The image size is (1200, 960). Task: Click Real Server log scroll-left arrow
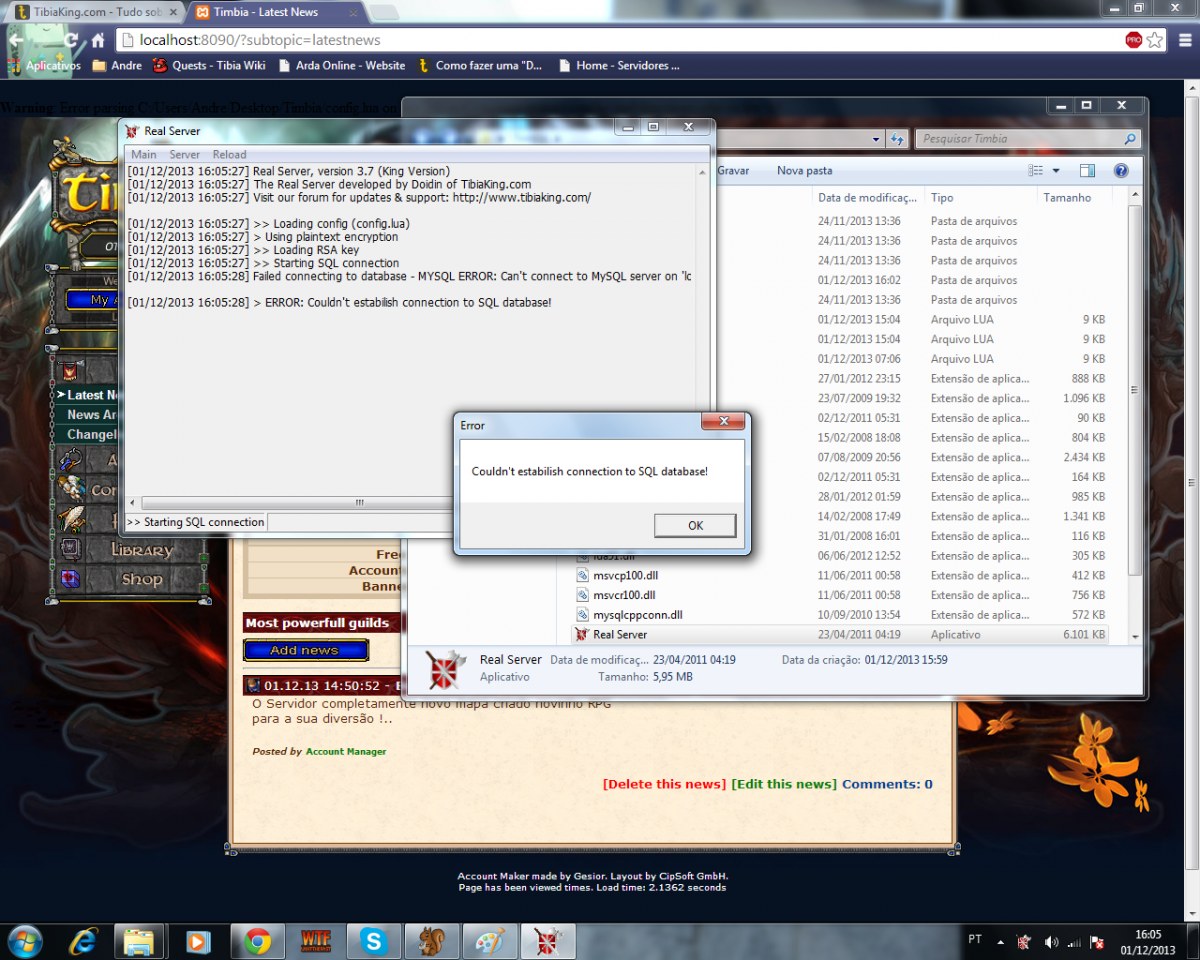133,503
